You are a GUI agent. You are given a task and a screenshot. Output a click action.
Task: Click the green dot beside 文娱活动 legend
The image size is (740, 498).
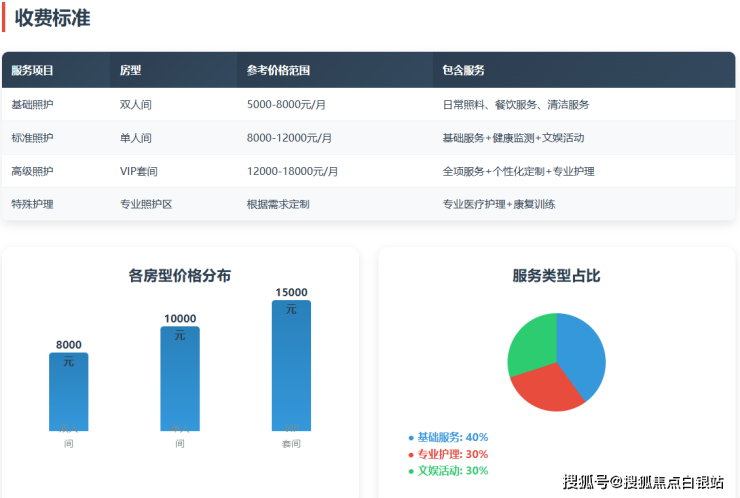coord(411,471)
